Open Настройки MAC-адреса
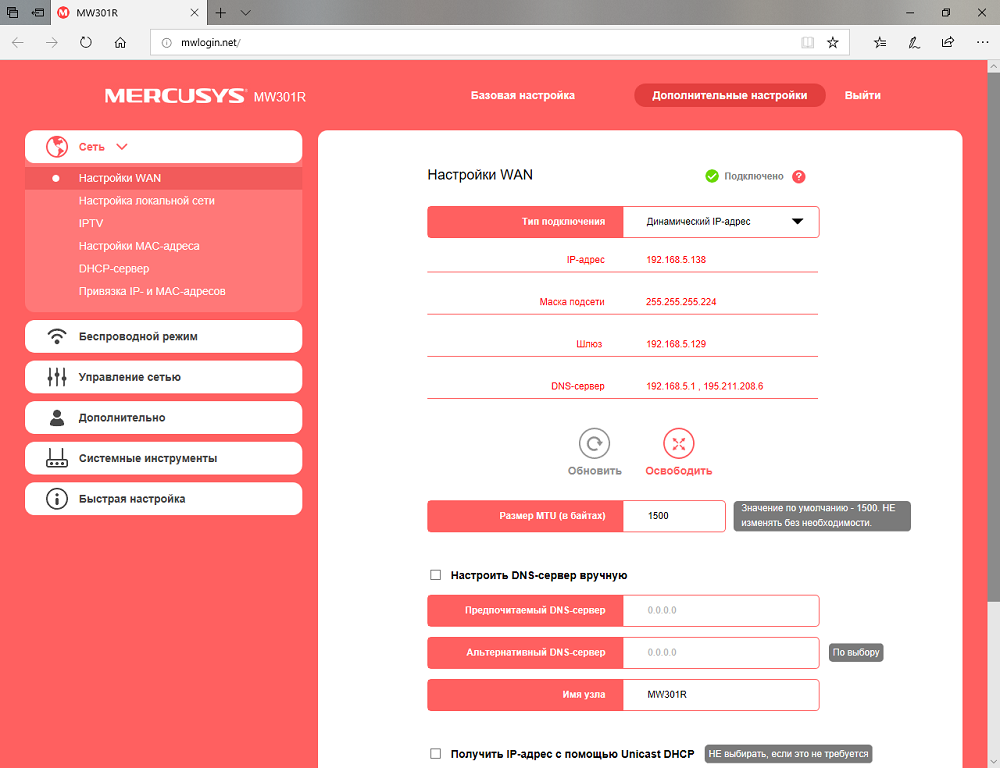This screenshot has height=768, width=1000. click(x=139, y=246)
